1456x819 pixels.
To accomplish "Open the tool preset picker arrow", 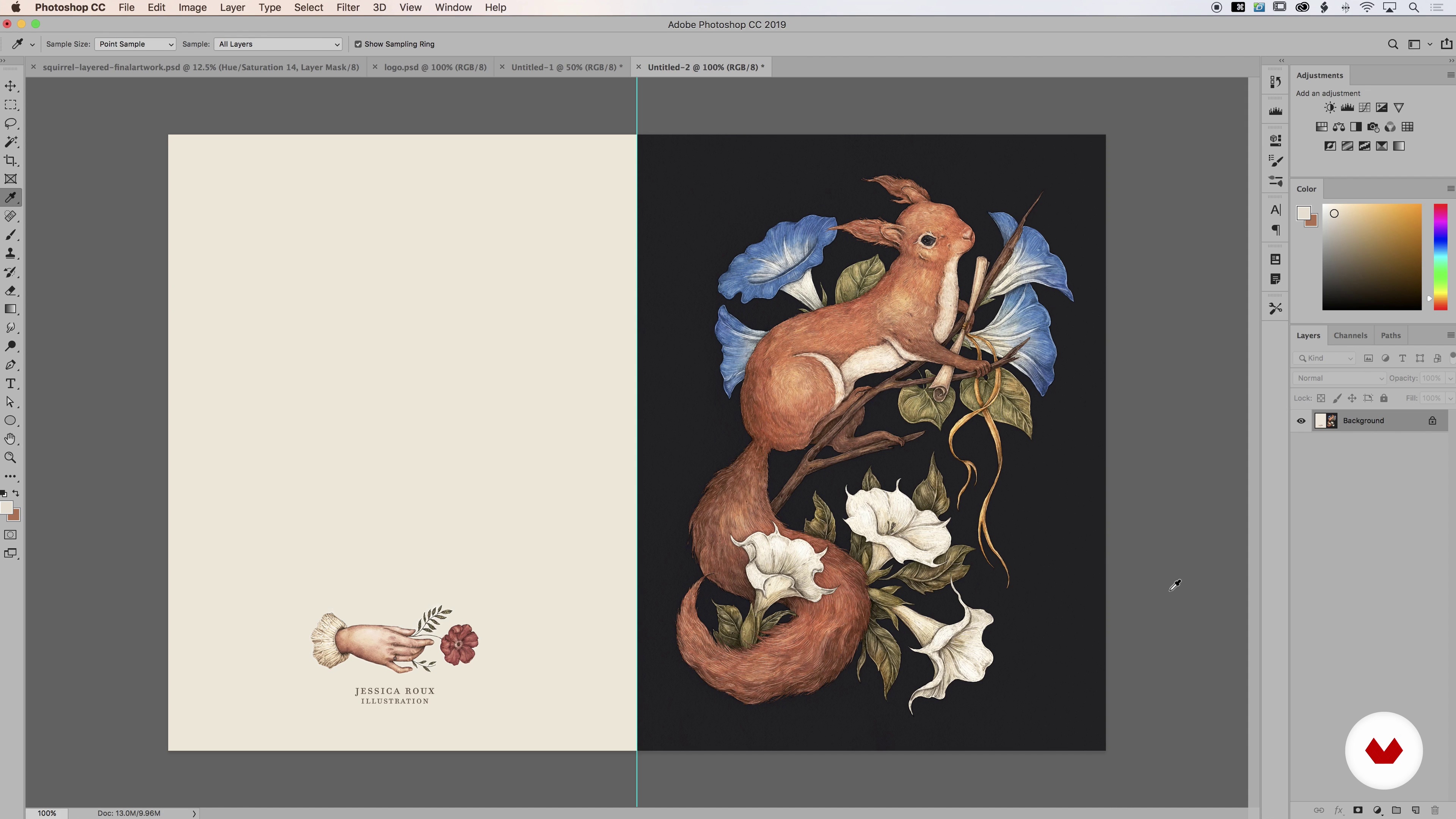I will [x=32, y=44].
